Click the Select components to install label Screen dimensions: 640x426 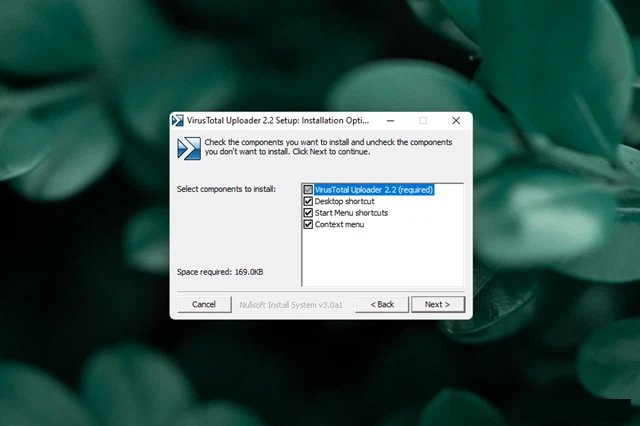point(227,189)
